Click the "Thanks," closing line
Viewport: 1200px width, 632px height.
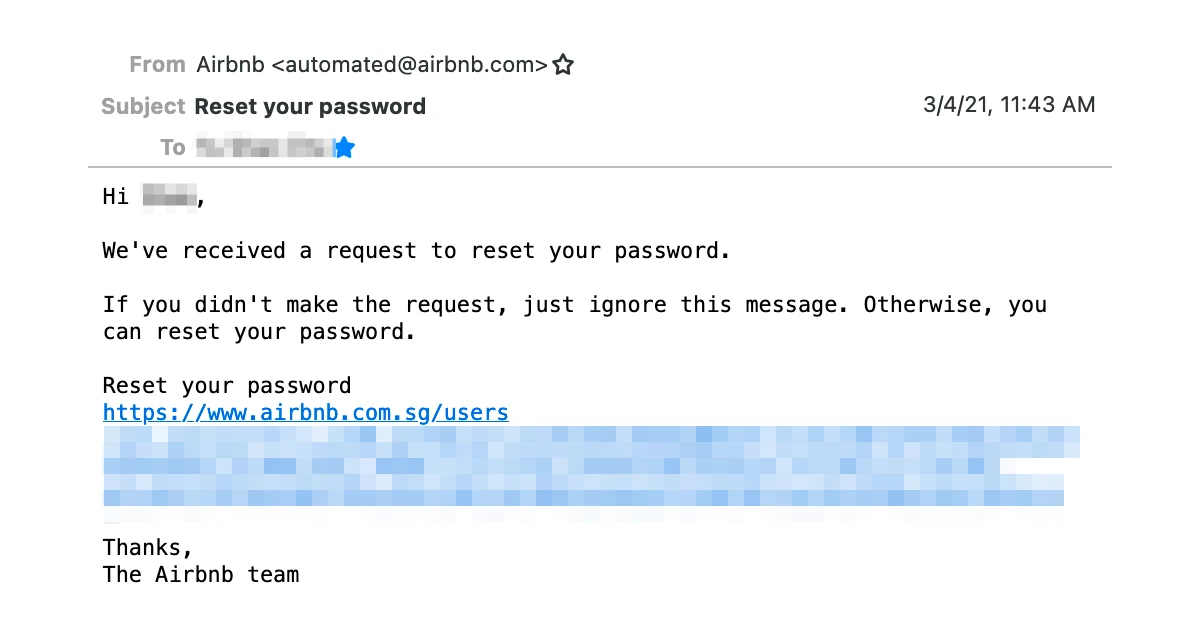147,547
